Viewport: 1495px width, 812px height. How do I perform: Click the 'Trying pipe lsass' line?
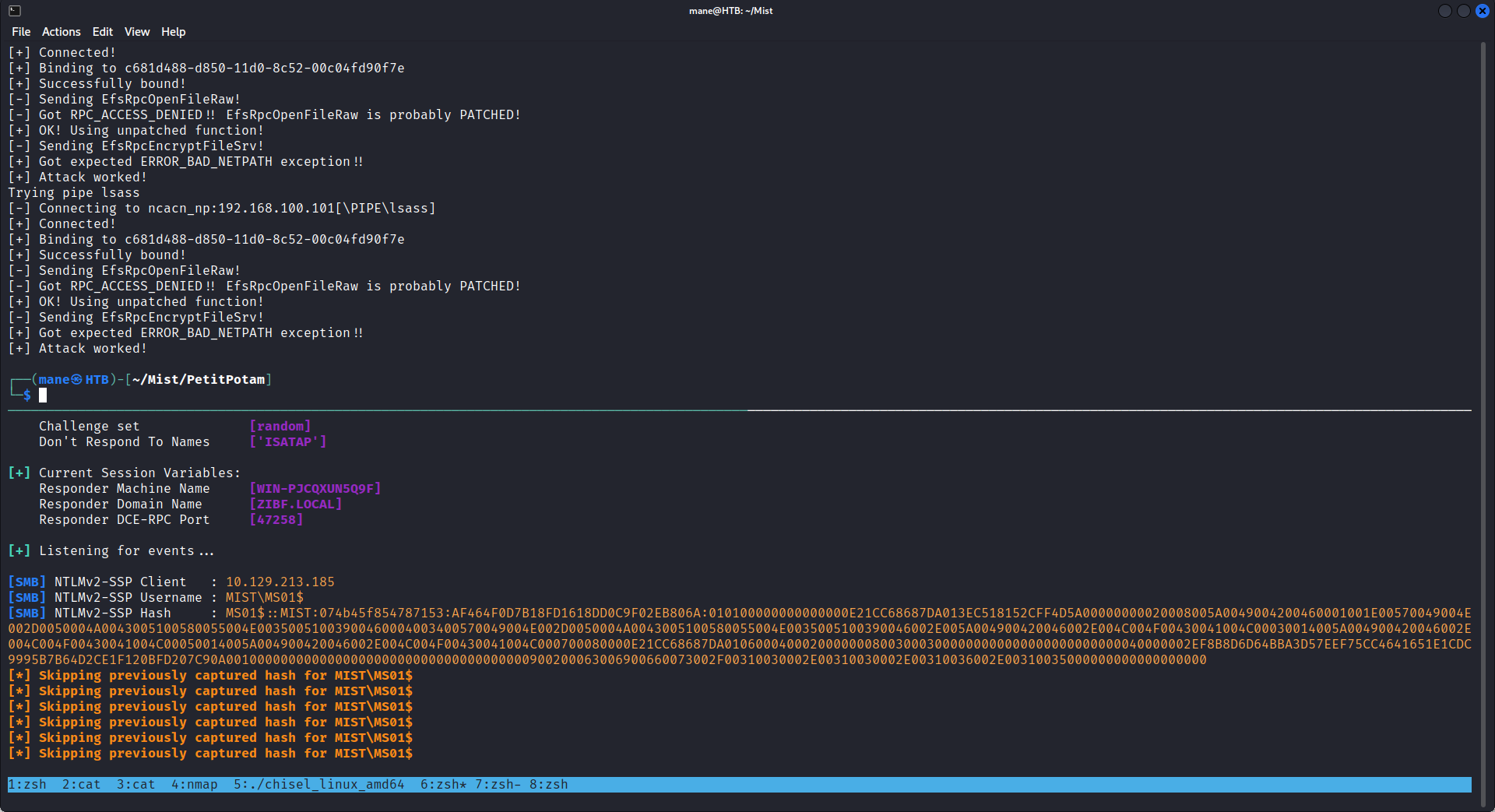click(x=74, y=193)
